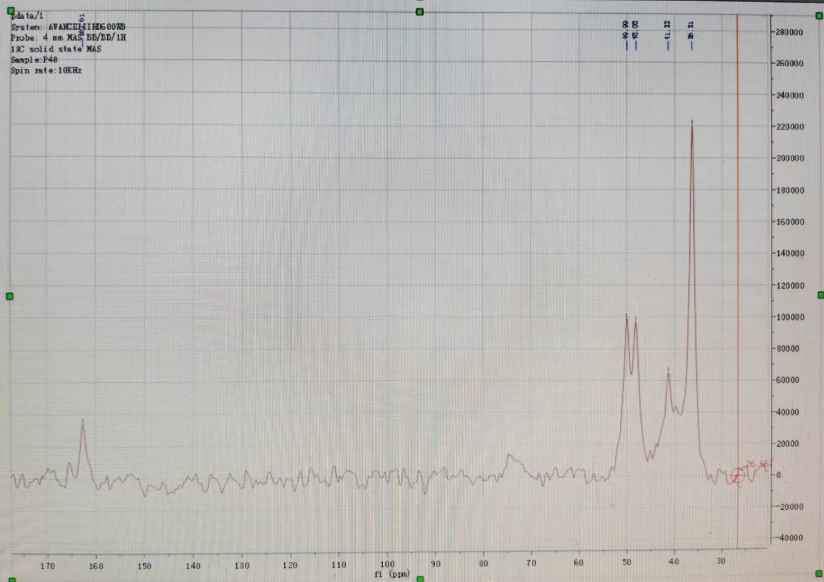Select the top-left green resize handle

[11, 11]
